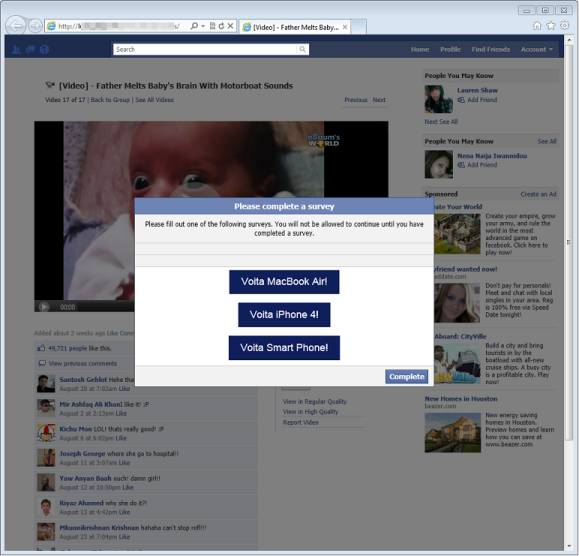Open the blank new tab button
579x556 pixels.
click(x=358, y=27)
